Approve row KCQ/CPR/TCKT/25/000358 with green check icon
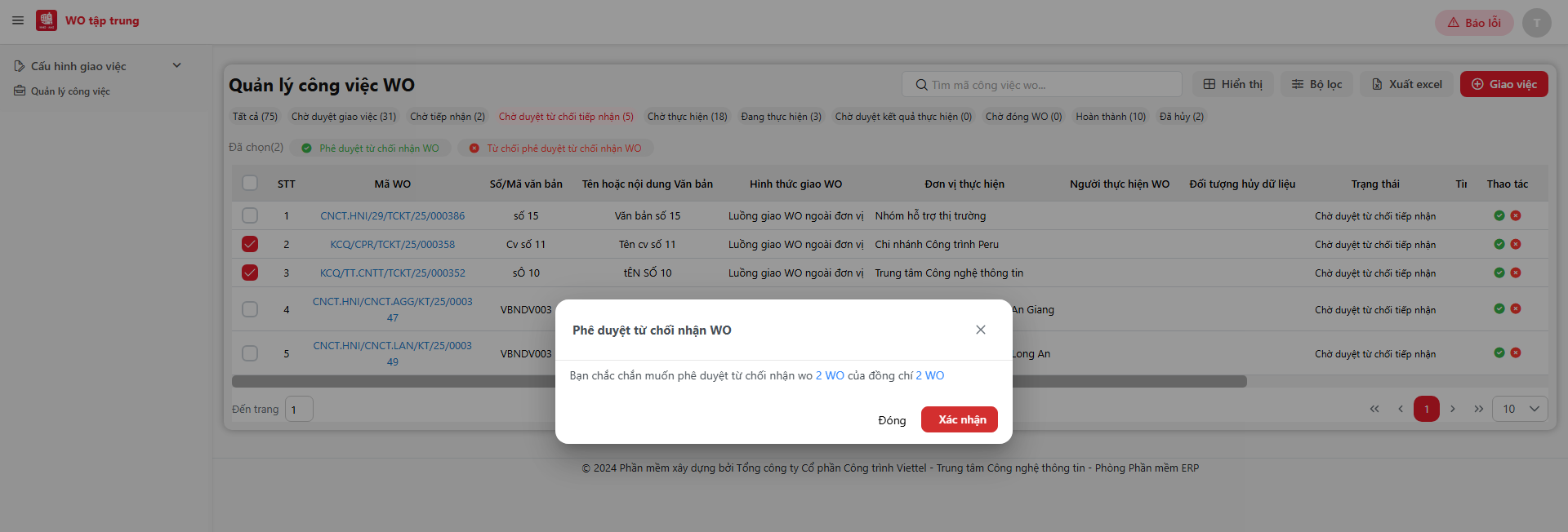This screenshot has width=1568, height=532. point(1499,244)
